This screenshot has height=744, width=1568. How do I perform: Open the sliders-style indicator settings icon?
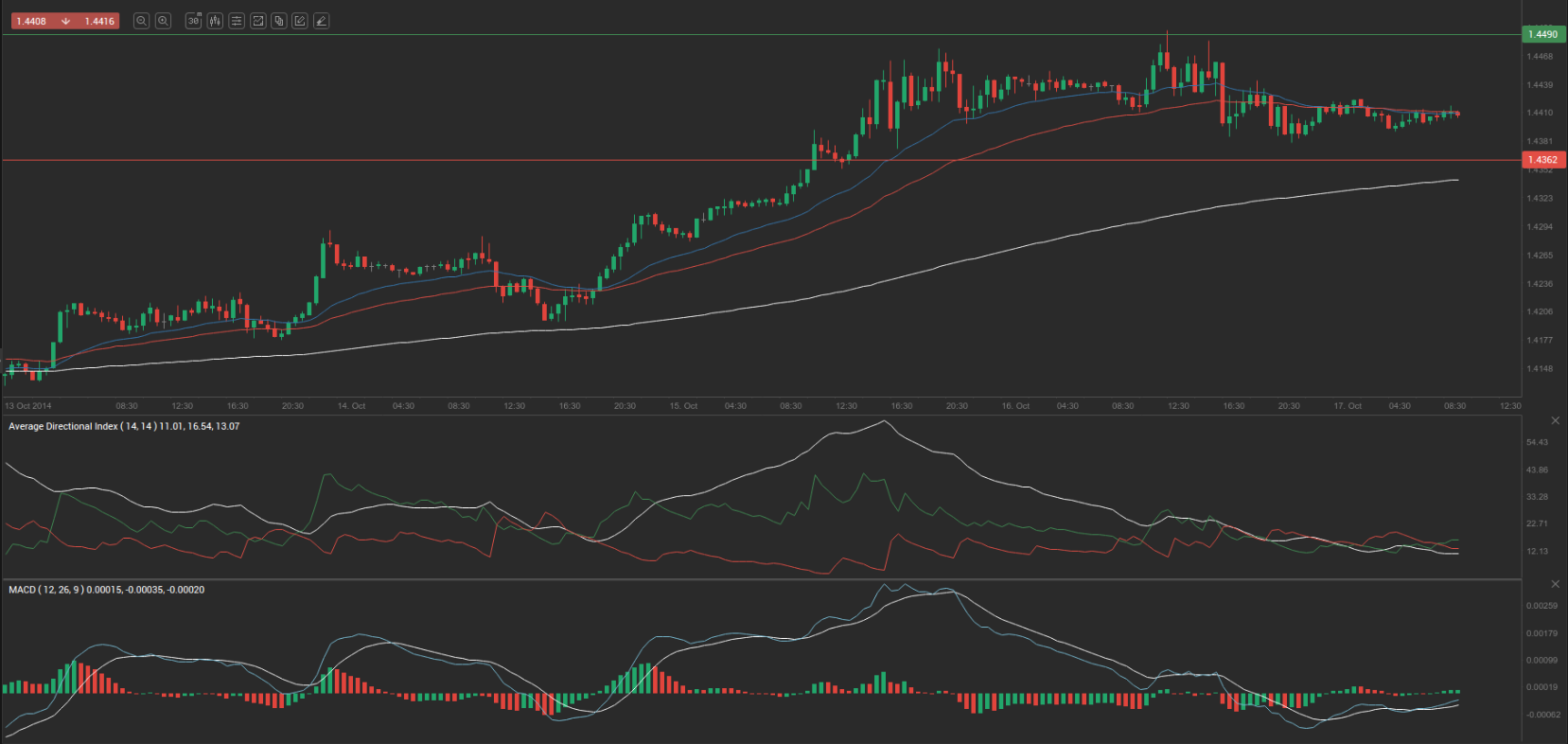coord(237,21)
